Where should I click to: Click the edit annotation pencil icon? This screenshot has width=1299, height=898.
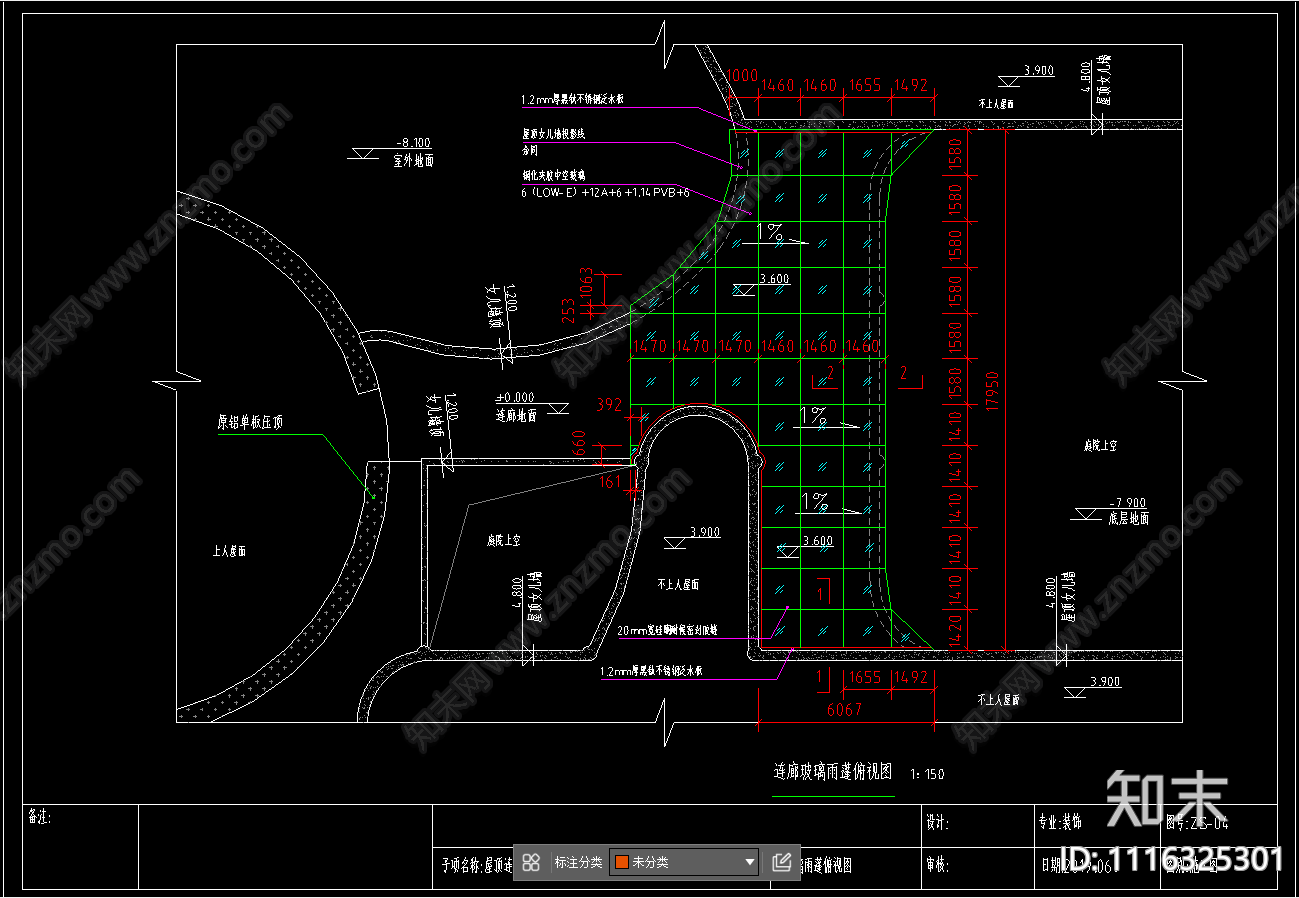click(782, 862)
